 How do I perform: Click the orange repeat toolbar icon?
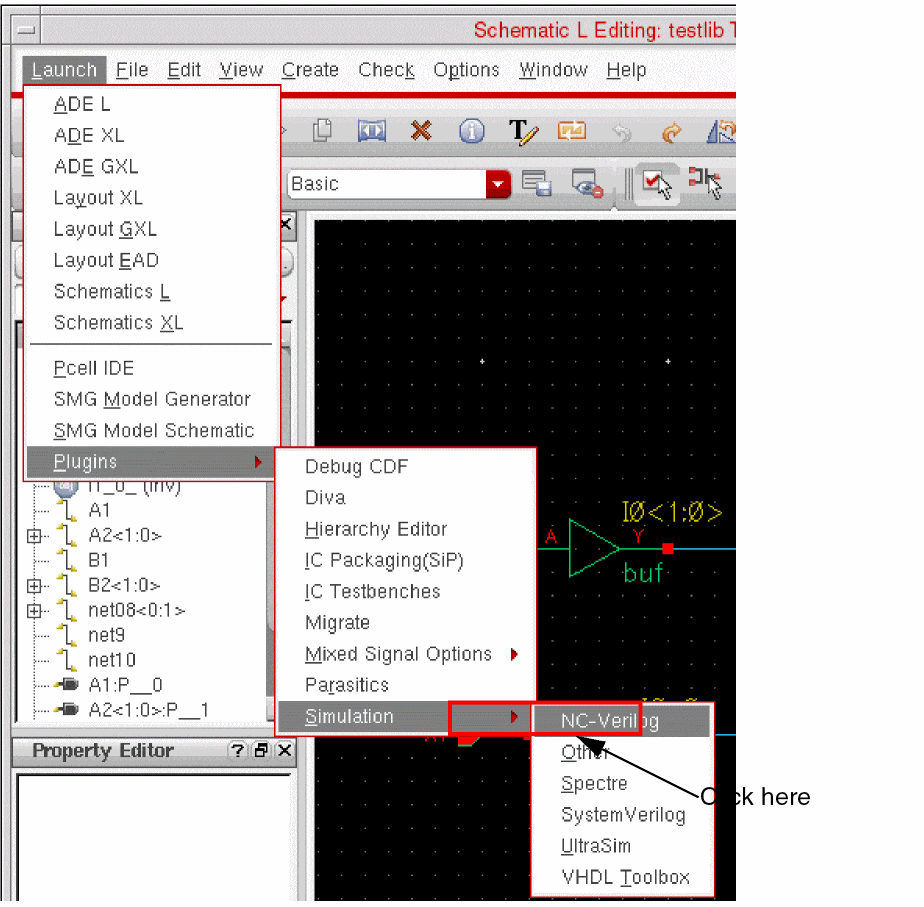[x=572, y=131]
